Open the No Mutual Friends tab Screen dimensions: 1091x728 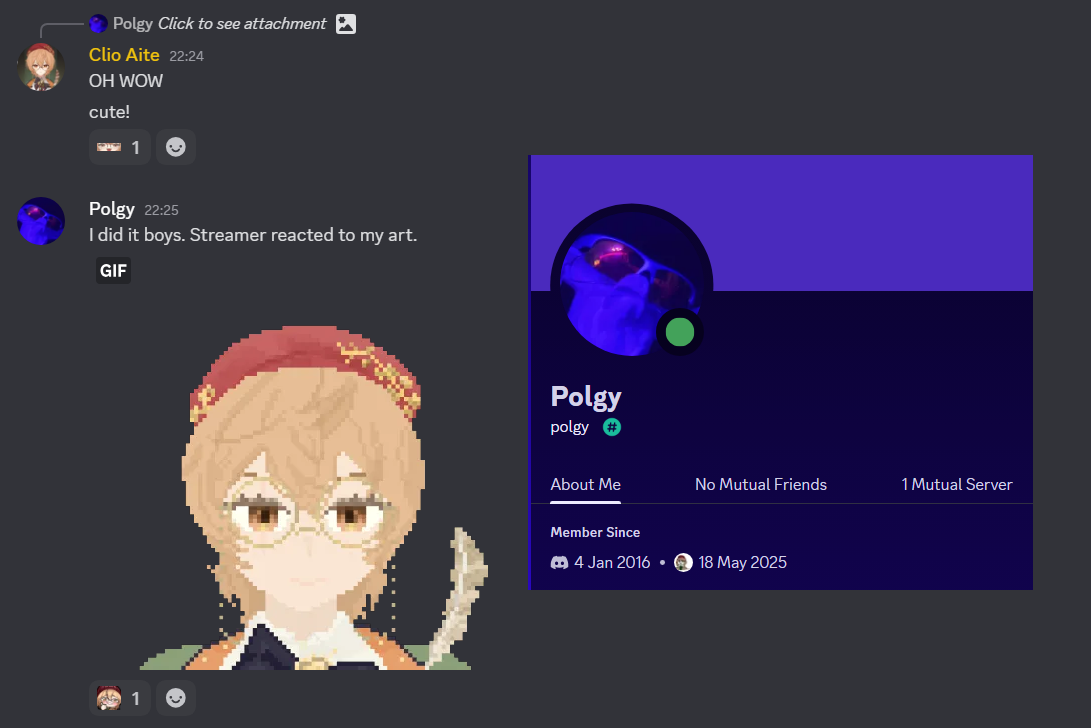click(760, 484)
